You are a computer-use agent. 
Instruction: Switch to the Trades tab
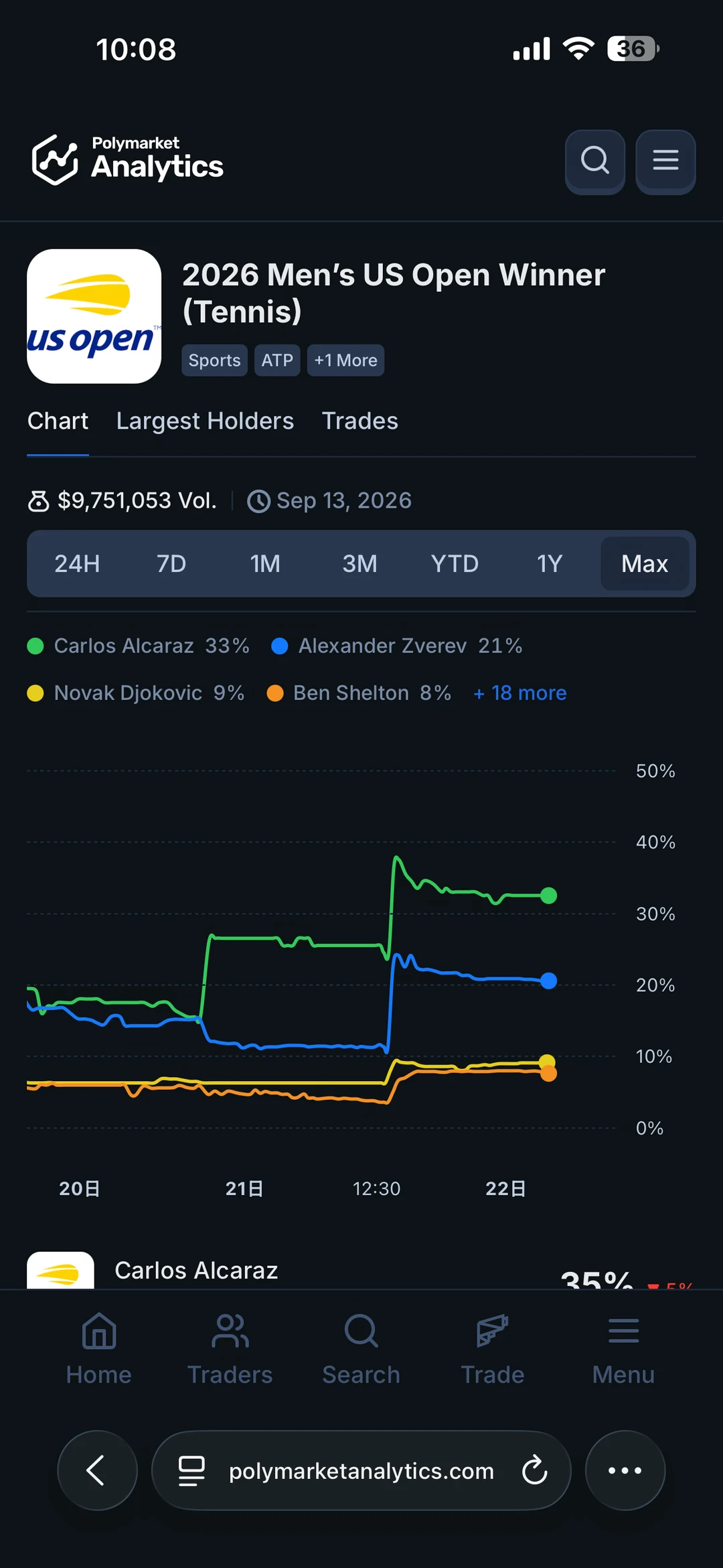(x=360, y=421)
